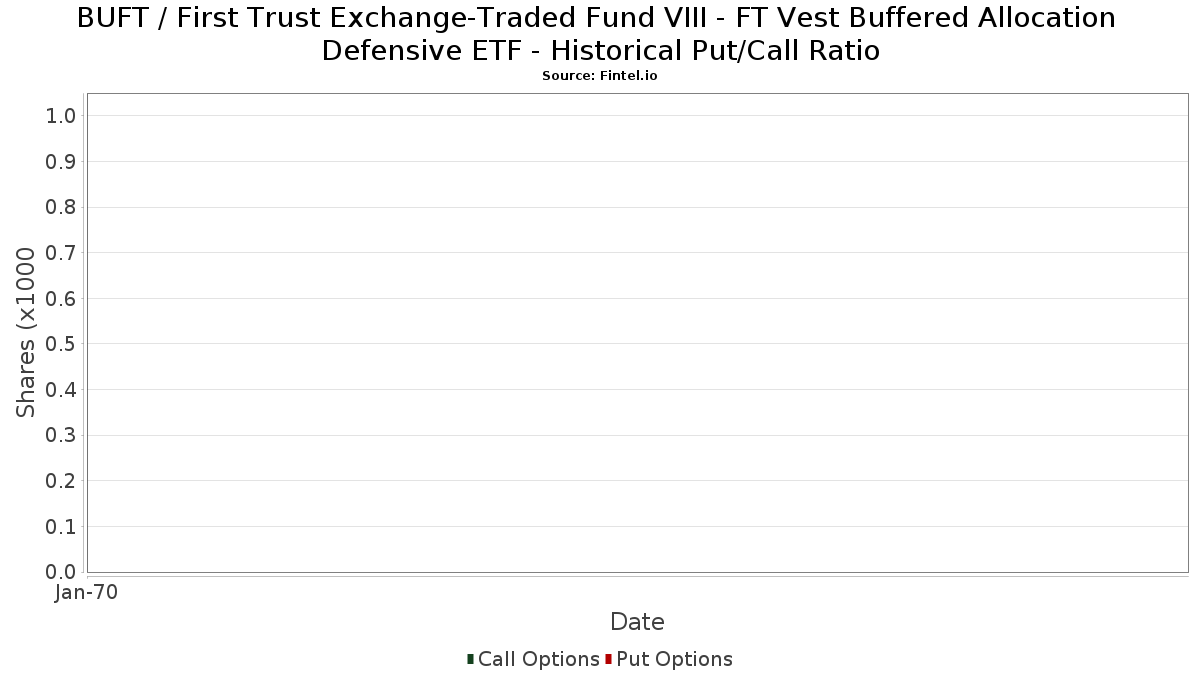Screen dimensions: 1200x675
Task: Click the 0.0 y-axis label
Action: pyautogui.click(x=61, y=572)
